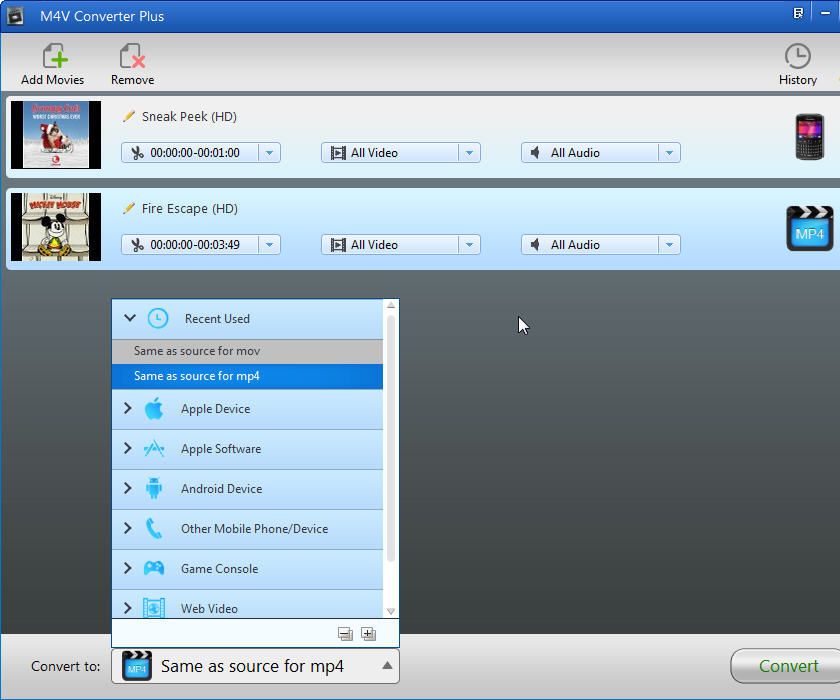Expand the Game Console category
This screenshot has width=840, height=700.
click(128, 568)
